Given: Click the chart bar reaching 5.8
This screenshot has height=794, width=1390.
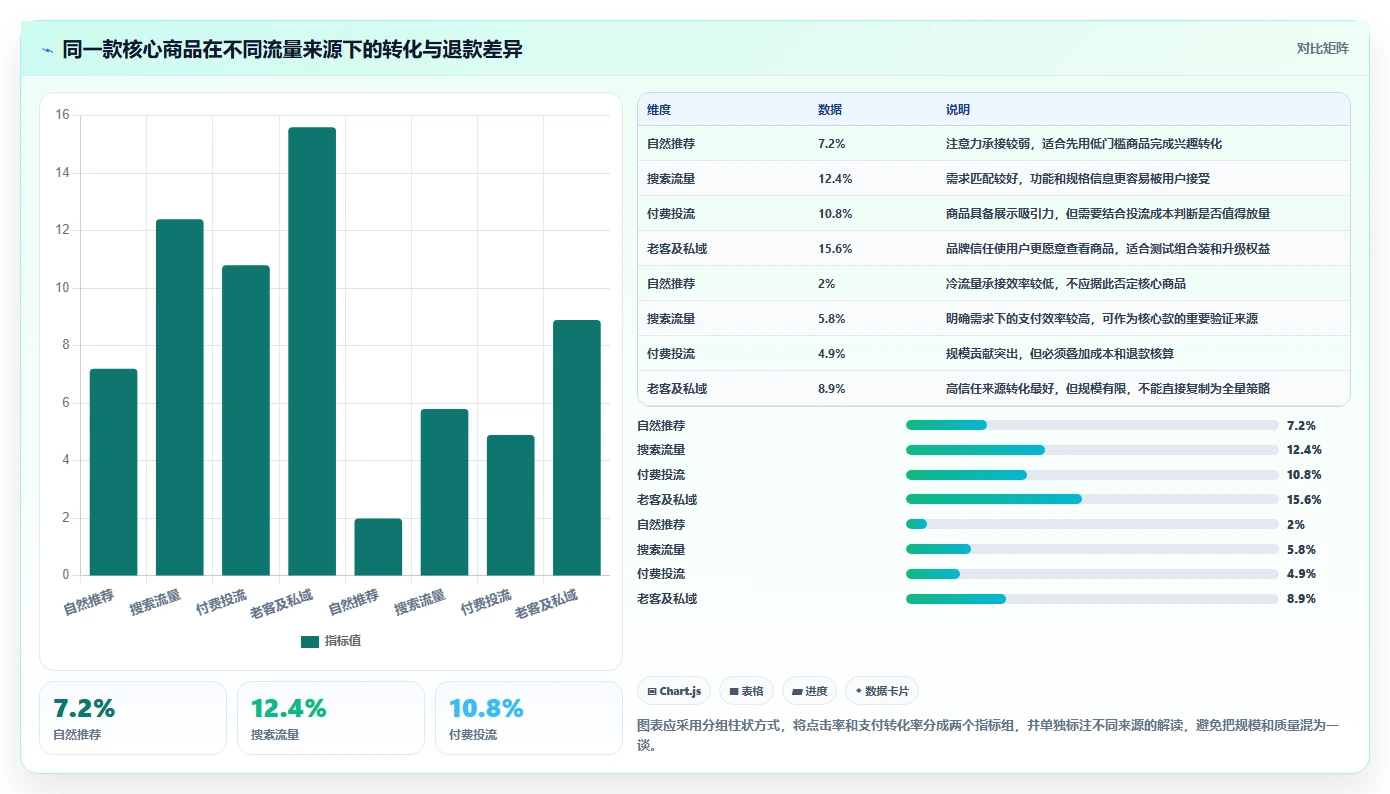Looking at the screenshot, I should pos(444,492).
